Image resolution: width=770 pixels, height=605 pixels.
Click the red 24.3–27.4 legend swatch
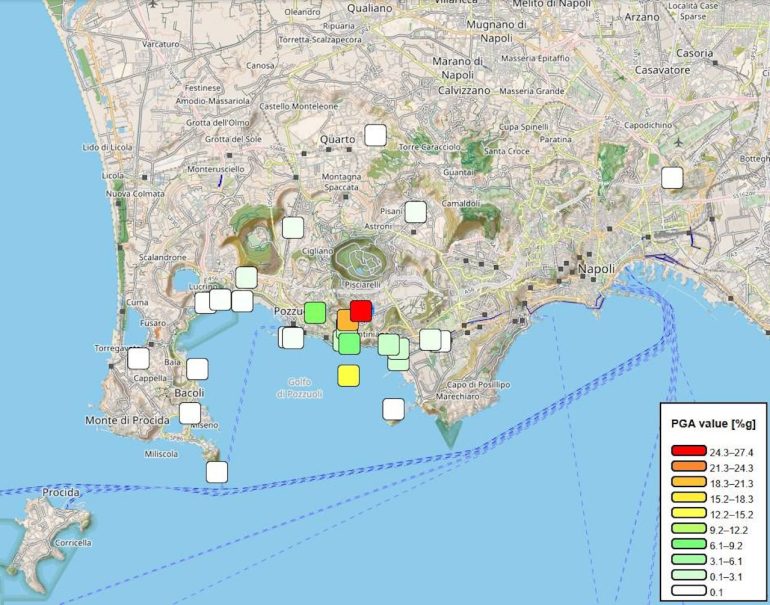click(688, 453)
